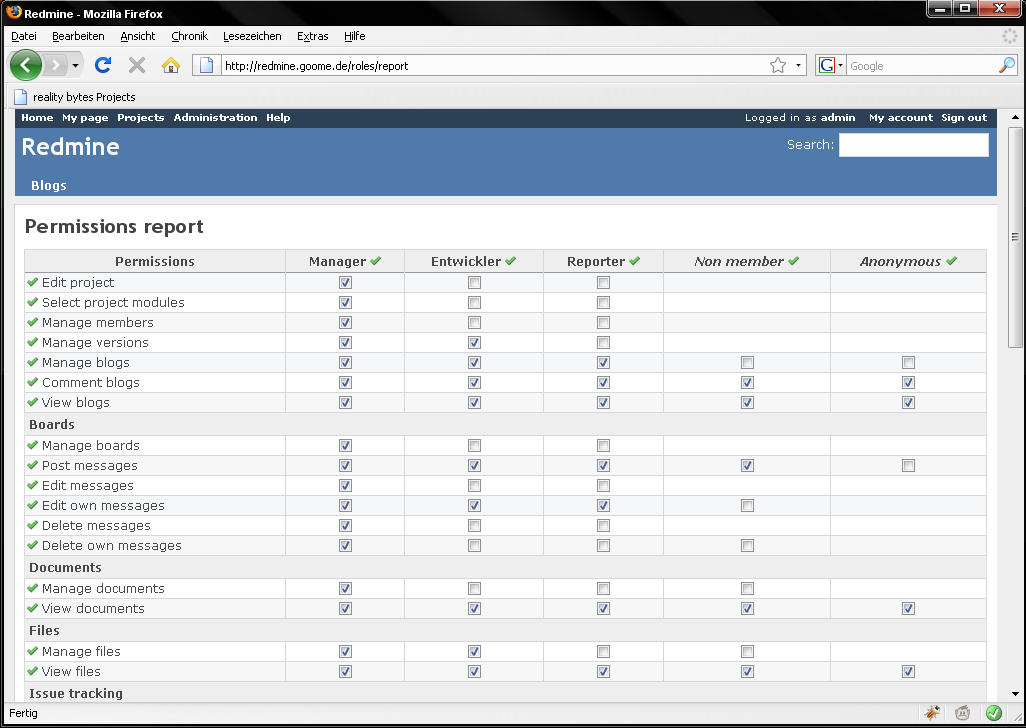Click green check beside Edit project row

point(33,282)
